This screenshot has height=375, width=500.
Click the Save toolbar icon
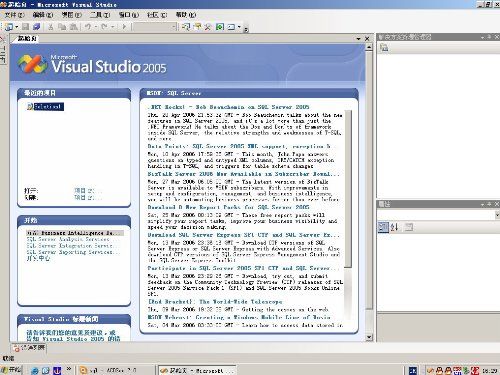[x=26, y=27]
